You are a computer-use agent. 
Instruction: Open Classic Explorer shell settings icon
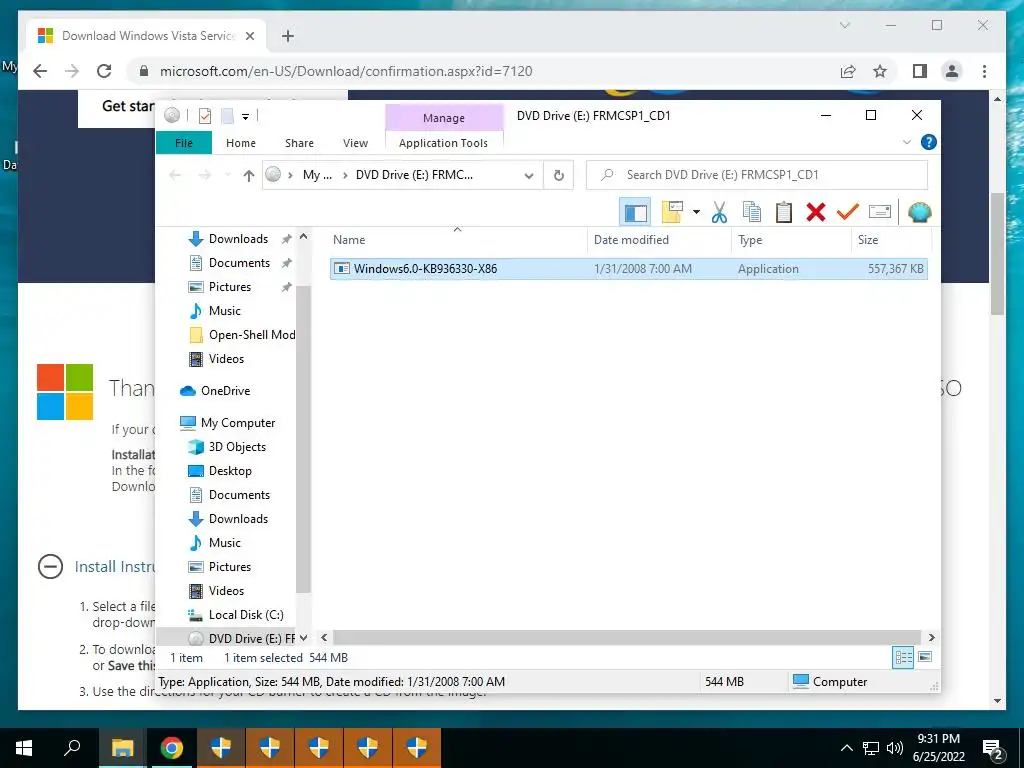pos(920,212)
